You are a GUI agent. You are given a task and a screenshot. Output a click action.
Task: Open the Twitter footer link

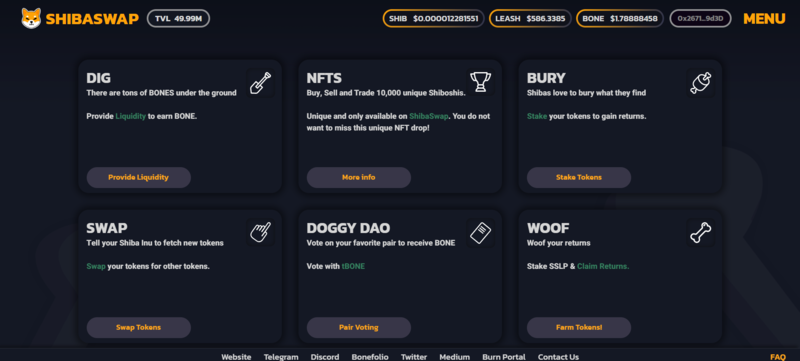[414, 357]
